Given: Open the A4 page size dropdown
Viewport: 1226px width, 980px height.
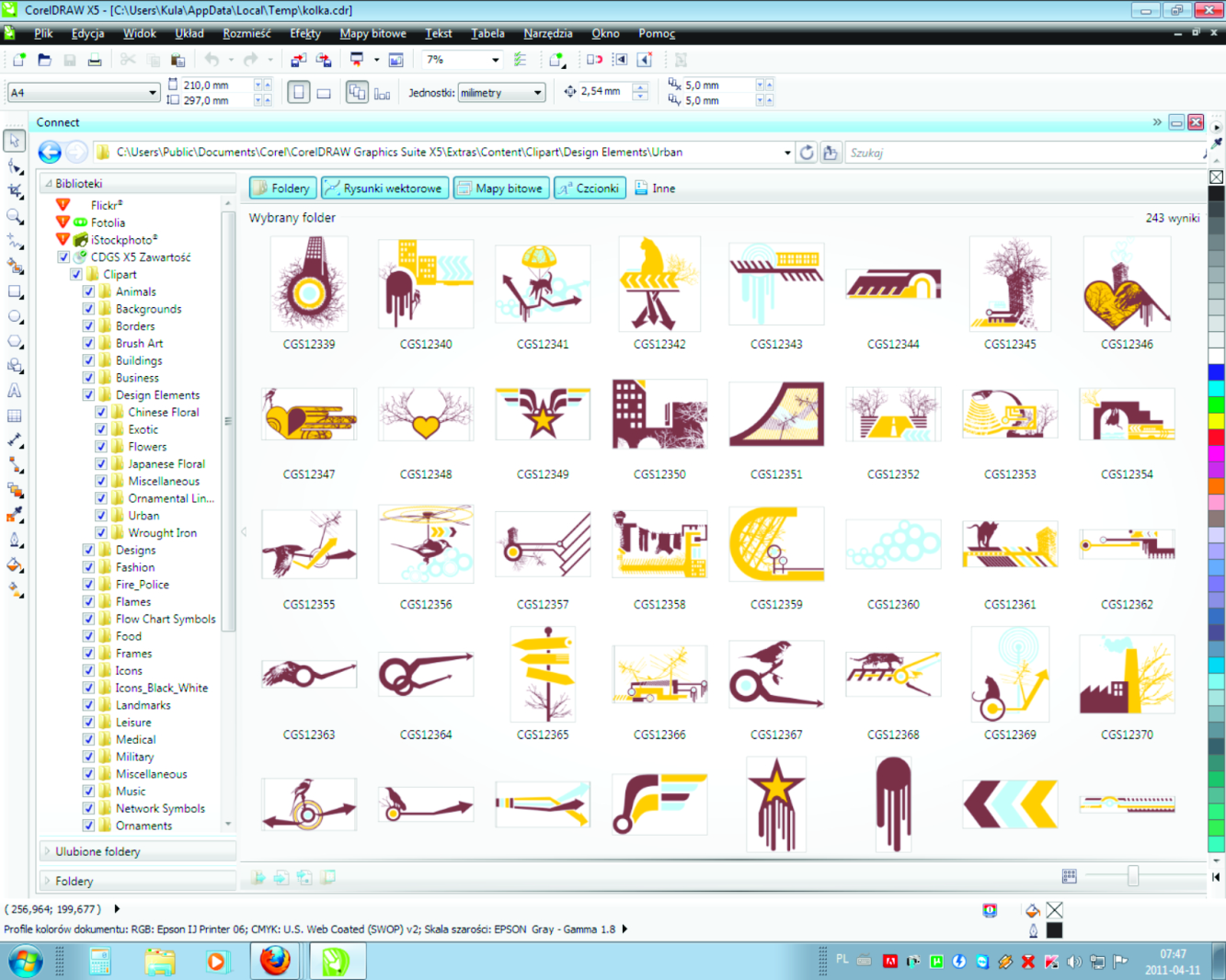Looking at the screenshot, I should [152, 93].
